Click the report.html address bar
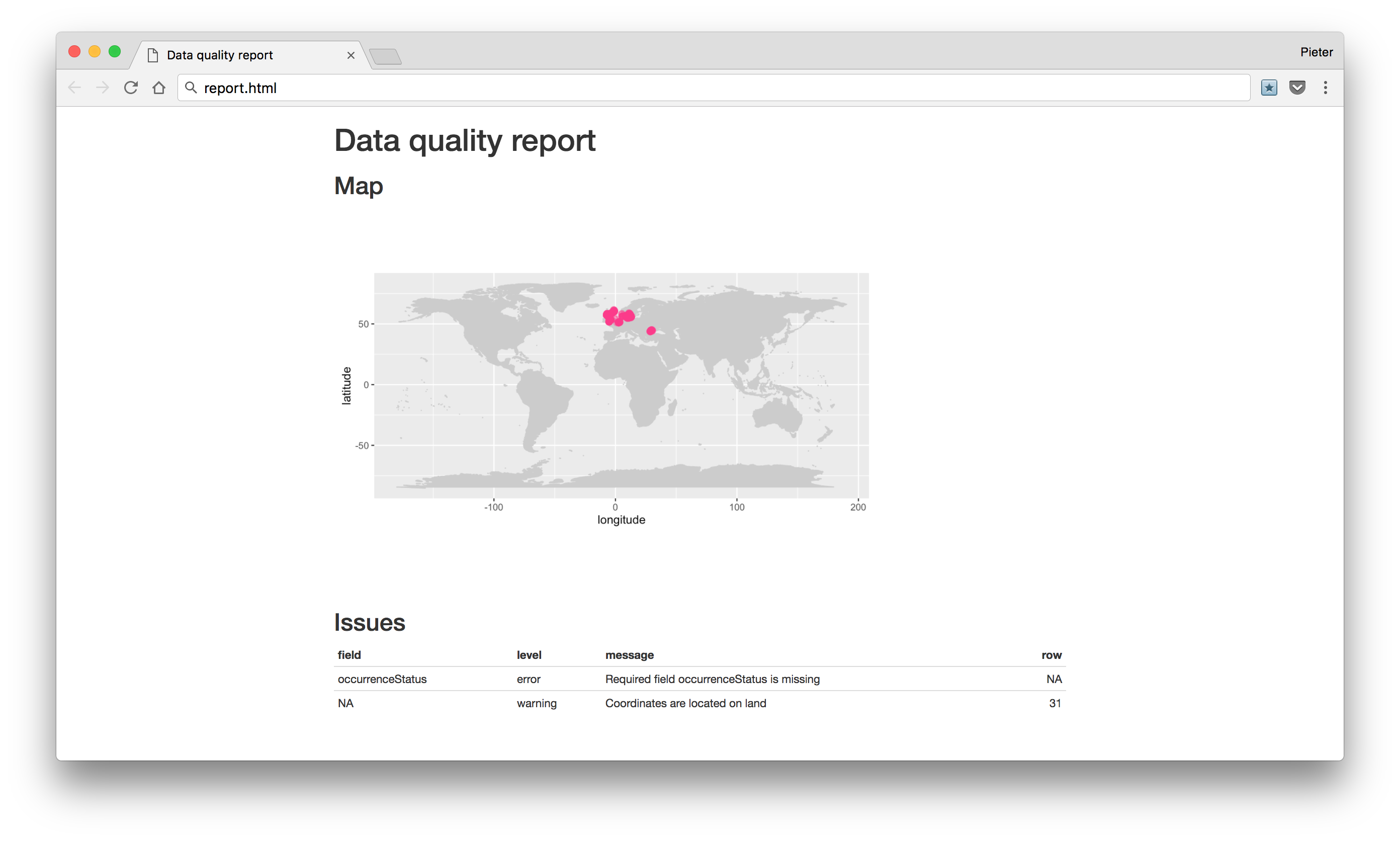Image resolution: width=1400 pixels, height=841 pixels. [680, 88]
